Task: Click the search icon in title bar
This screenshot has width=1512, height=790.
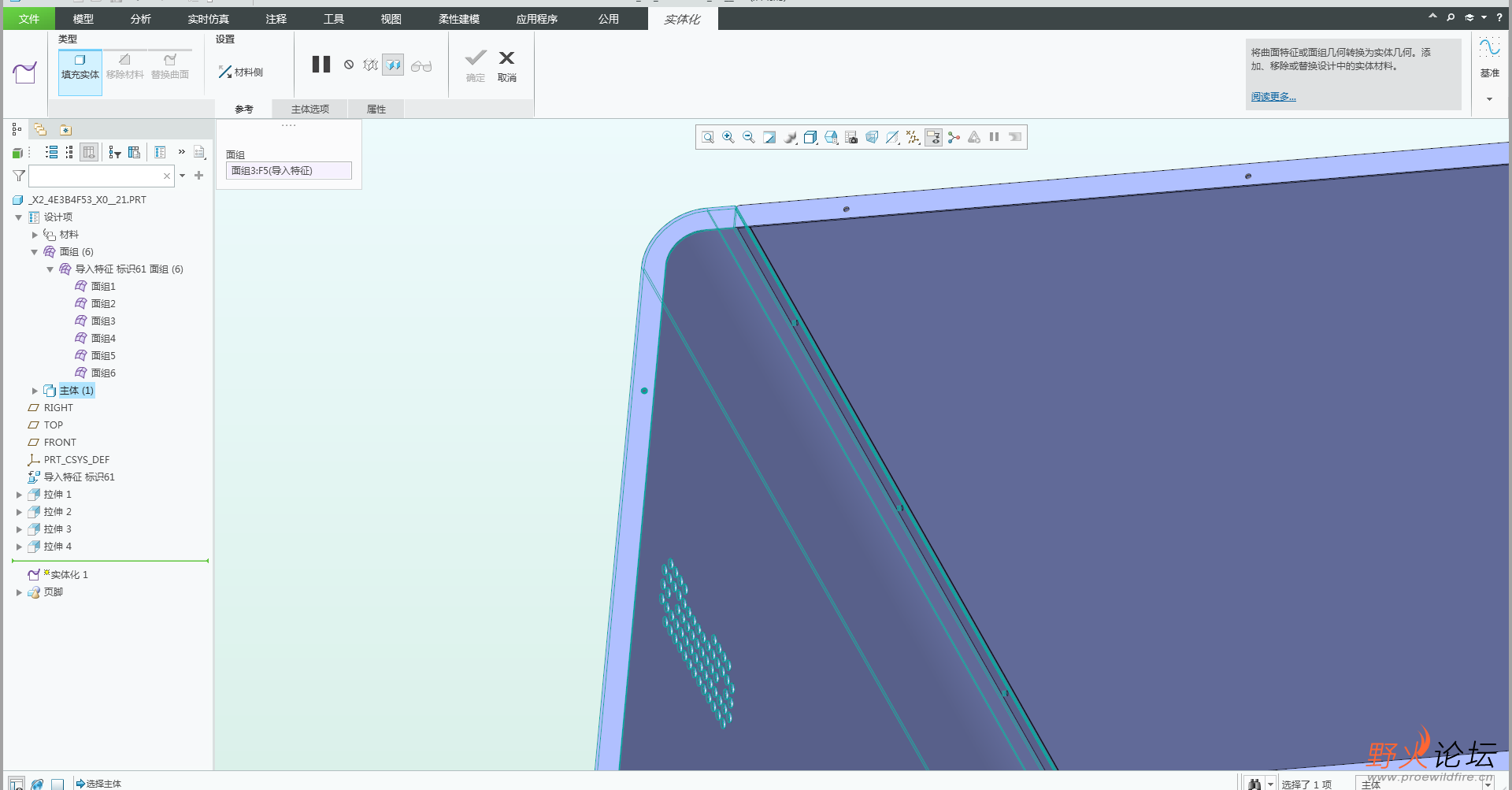Action: (x=1451, y=17)
